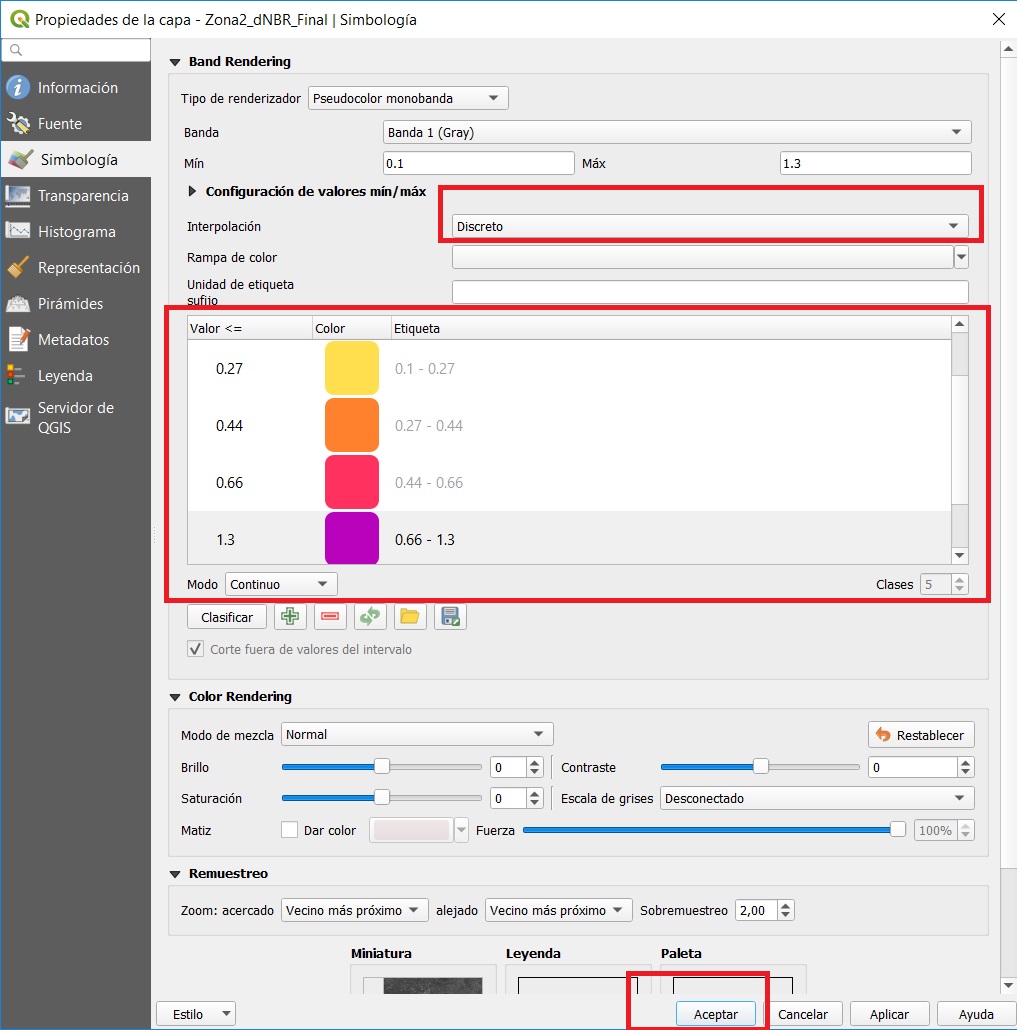The height and width of the screenshot is (1030, 1017).
Task: Click the Máx value input field
Action: coord(874,163)
